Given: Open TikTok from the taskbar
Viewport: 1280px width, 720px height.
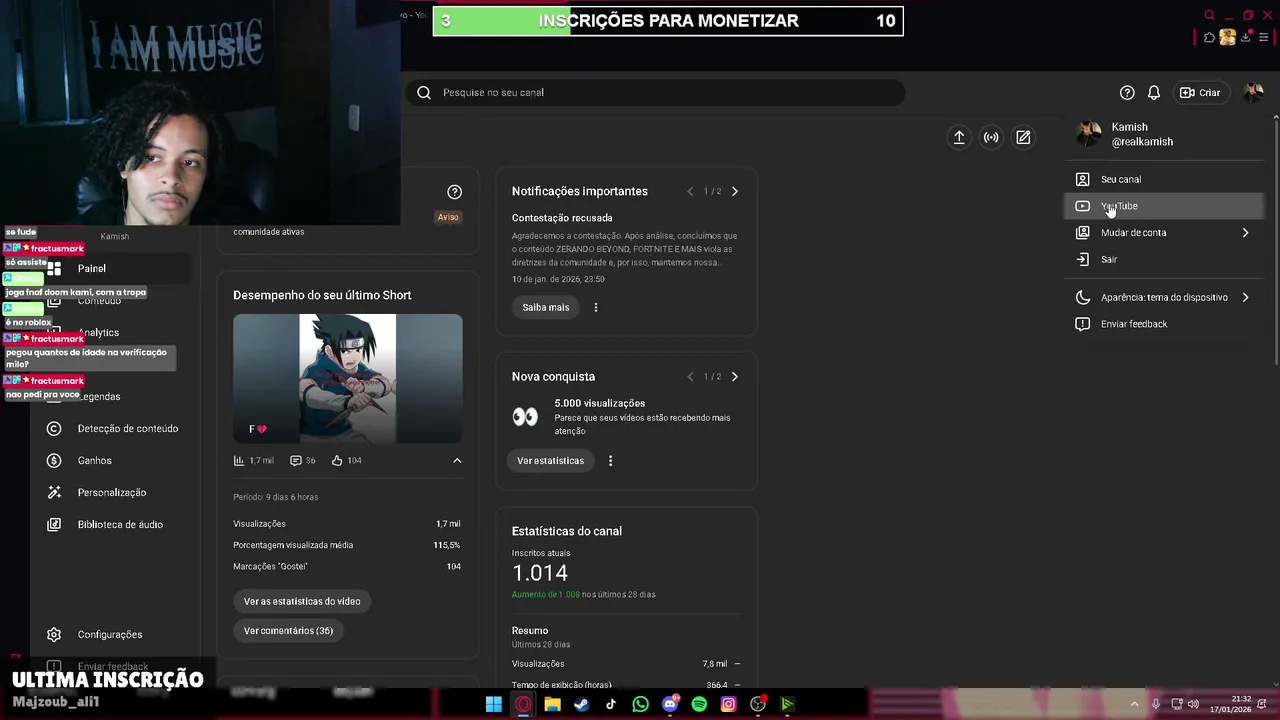Looking at the screenshot, I should (611, 705).
